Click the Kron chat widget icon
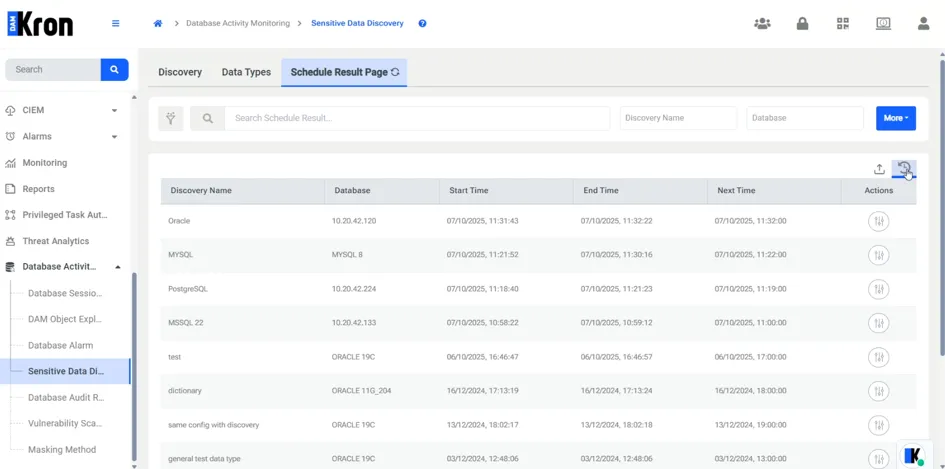Viewport: 945px width, 469px height. [x=914, y=456]
